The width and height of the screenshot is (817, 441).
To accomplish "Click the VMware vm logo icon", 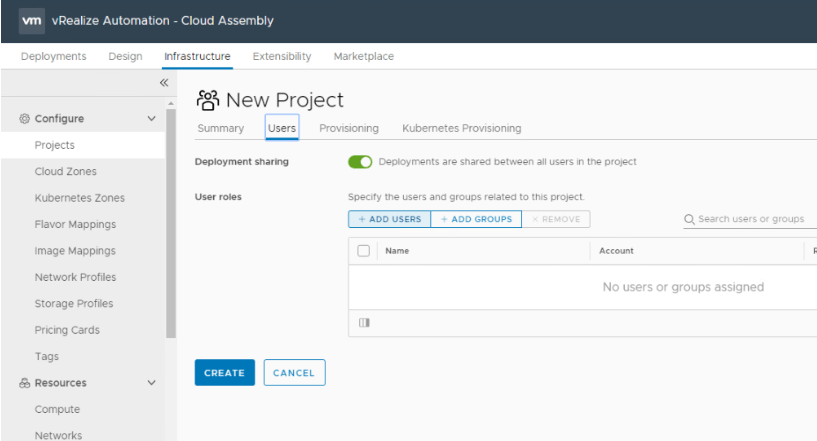I will tap(31, 21).
